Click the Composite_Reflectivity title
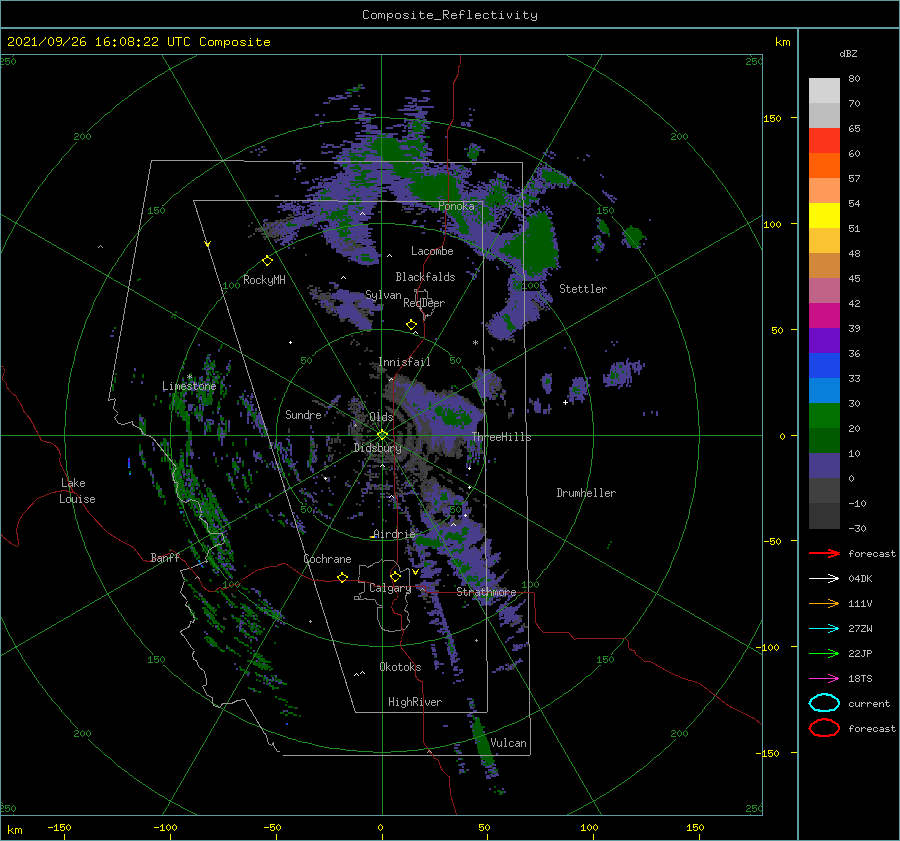 coord(450,15)
